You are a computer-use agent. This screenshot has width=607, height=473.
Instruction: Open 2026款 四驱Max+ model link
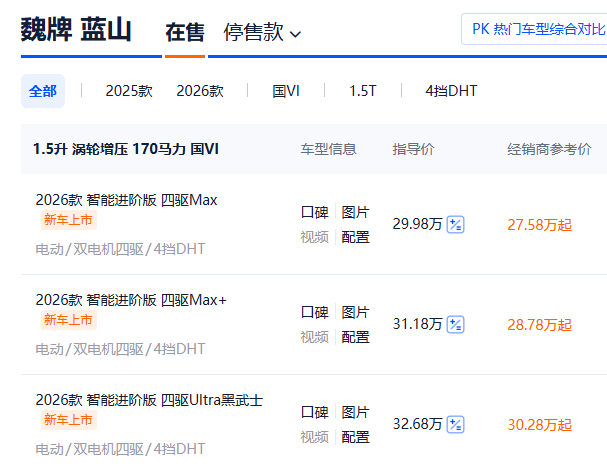pos(131,300)
